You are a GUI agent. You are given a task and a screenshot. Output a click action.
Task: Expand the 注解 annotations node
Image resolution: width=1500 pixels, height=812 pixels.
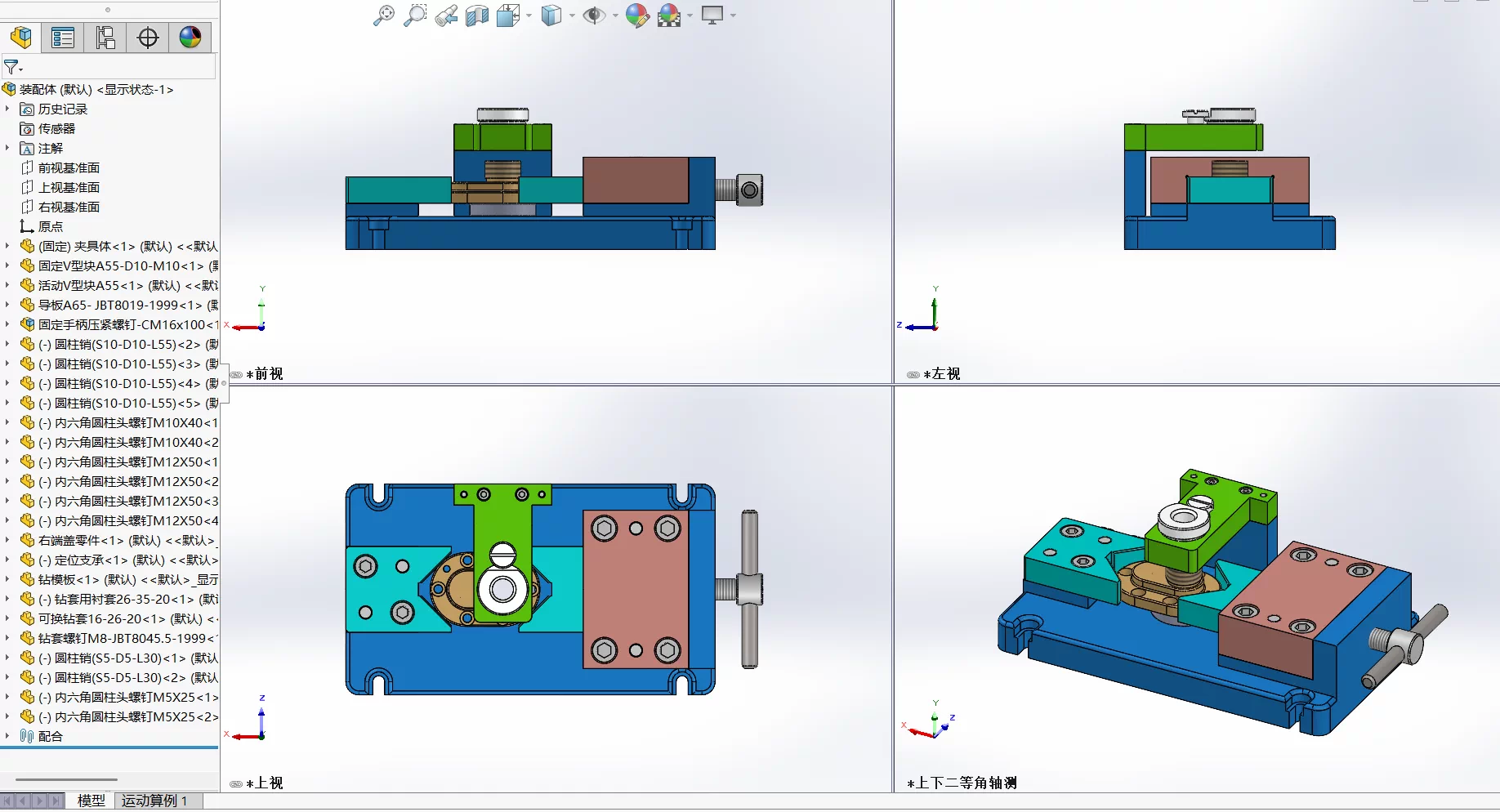coord(7,148)
